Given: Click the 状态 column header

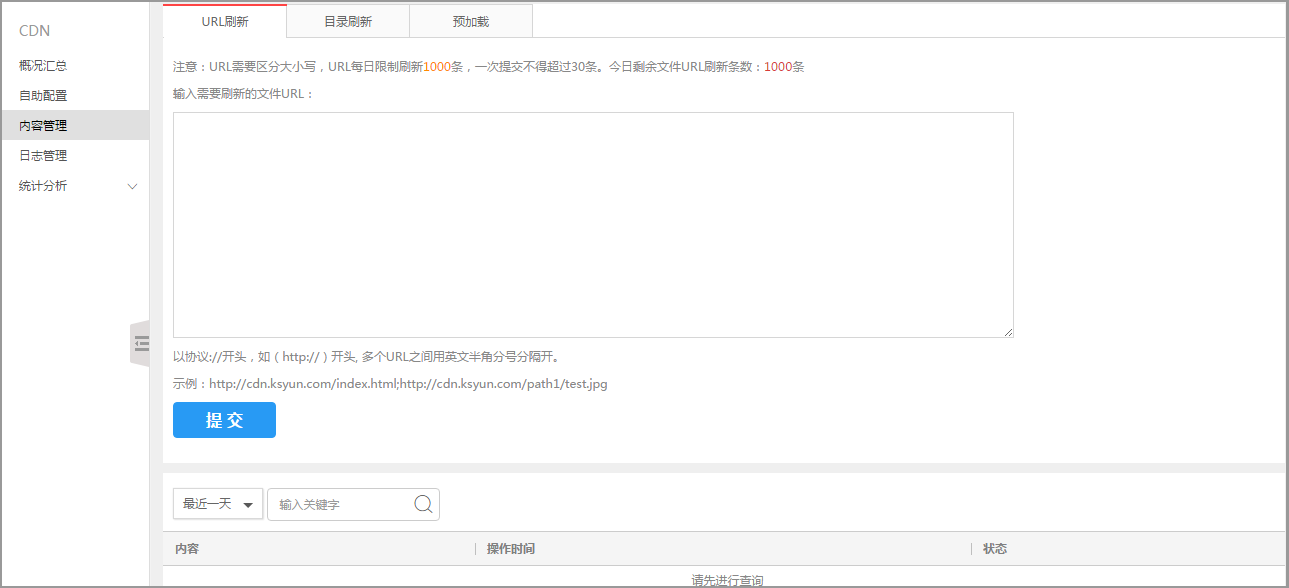Looking at the screenshot, I should [994, 549].
